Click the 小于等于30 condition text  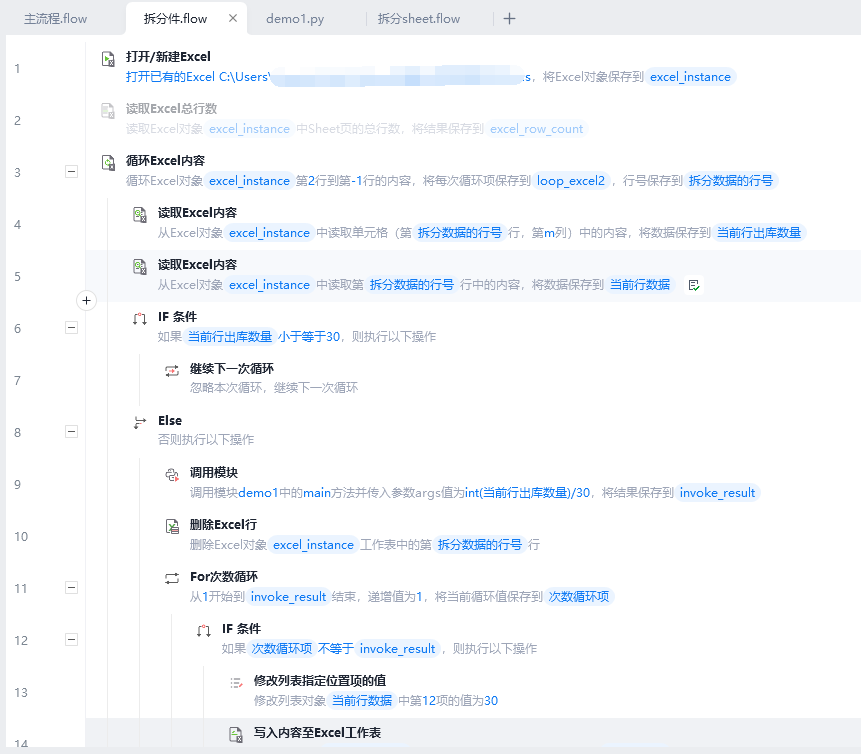point(309,337)
